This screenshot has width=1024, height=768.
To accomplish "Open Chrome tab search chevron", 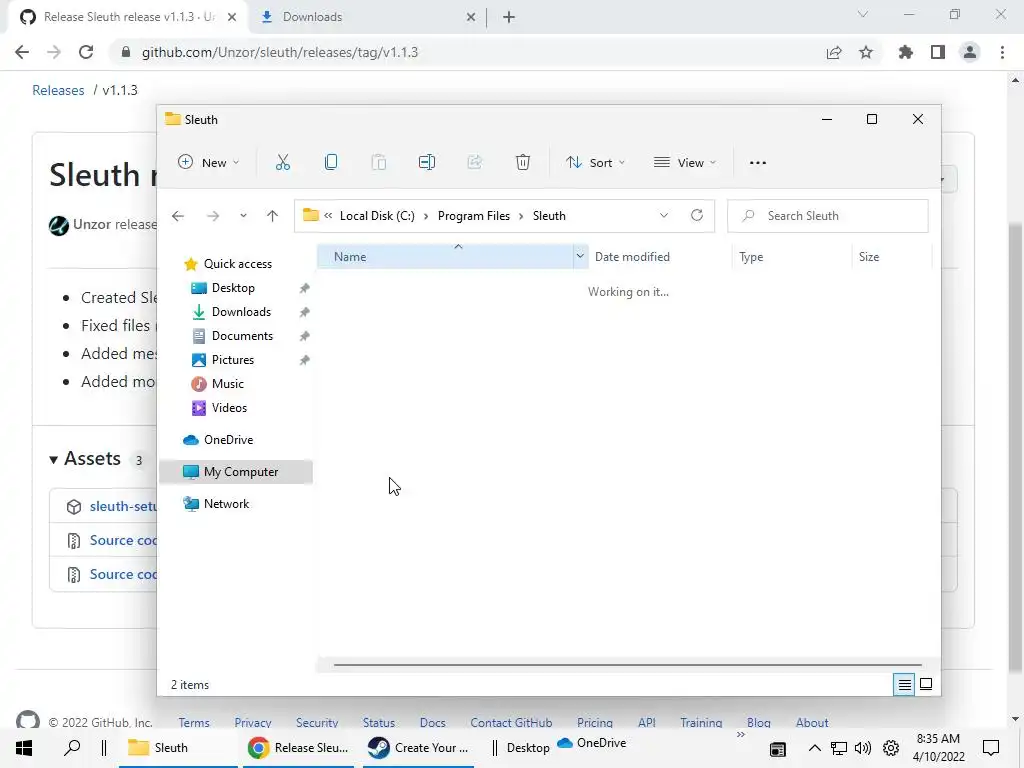I will point(863,15).
